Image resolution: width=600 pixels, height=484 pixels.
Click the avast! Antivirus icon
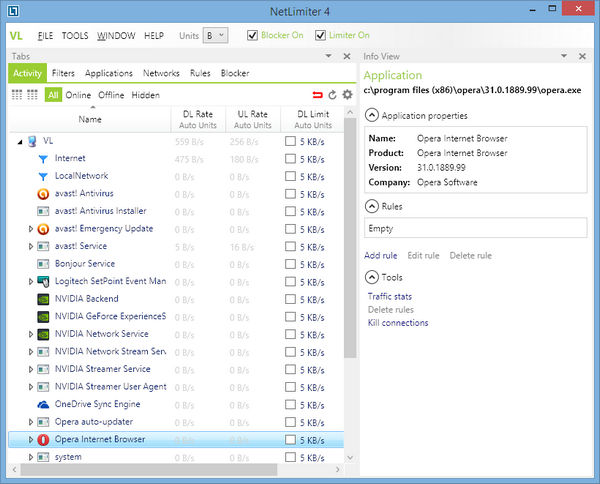pos(43,194)
